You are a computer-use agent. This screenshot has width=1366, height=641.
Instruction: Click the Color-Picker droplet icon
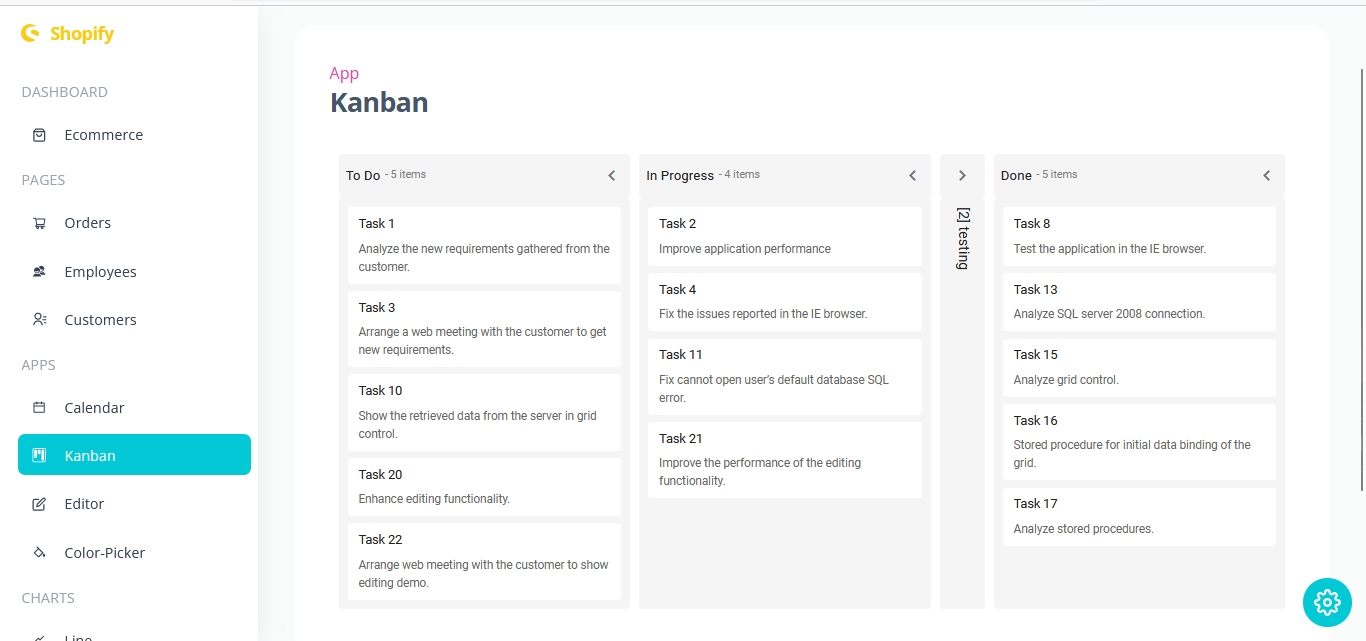coord(40,552)
